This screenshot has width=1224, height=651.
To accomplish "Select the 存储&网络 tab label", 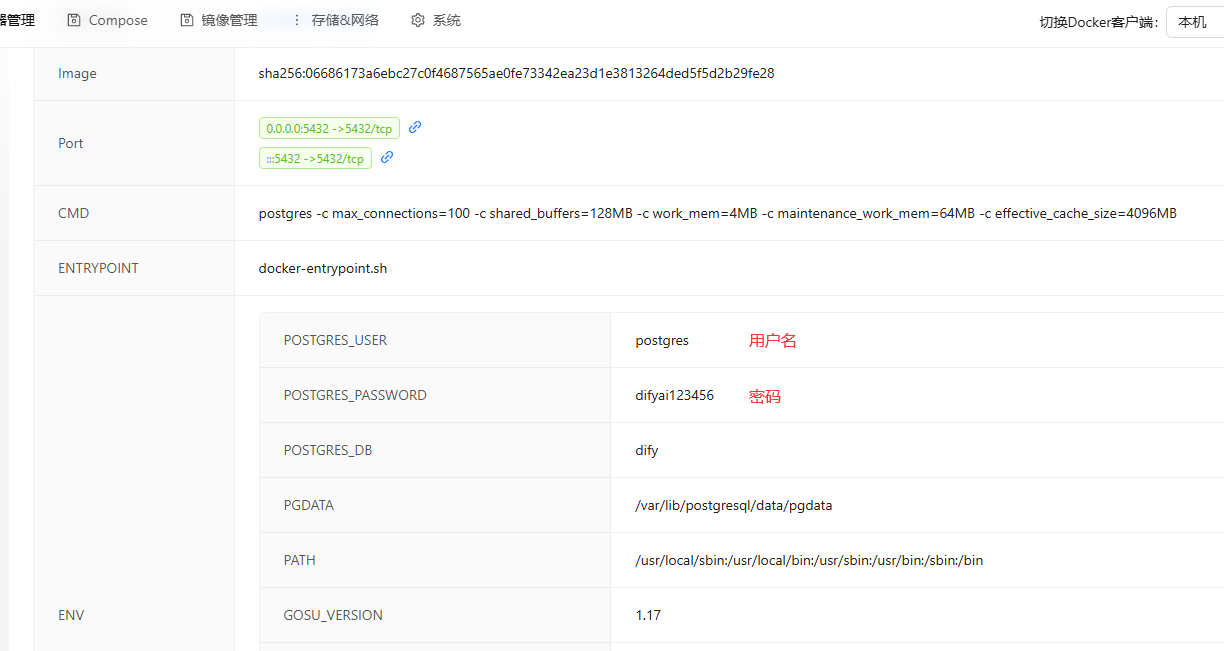I will [x=345, y=20].
